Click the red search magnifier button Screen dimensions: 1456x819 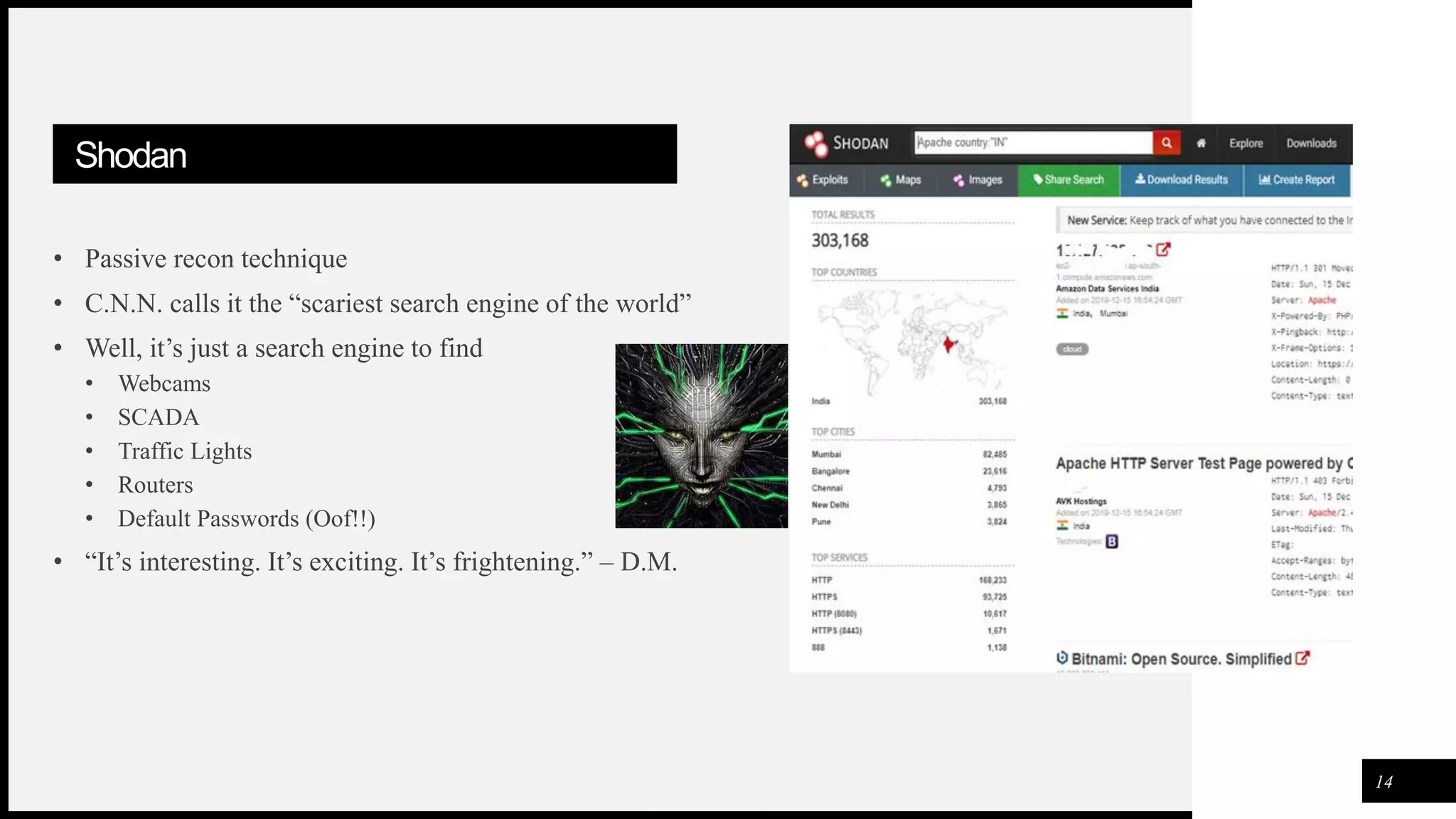point(1167,143)
